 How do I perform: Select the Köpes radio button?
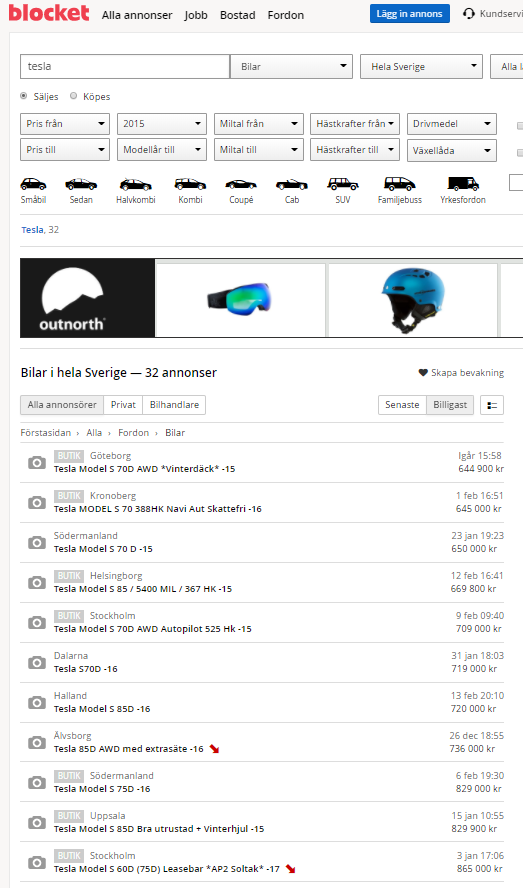74,96
